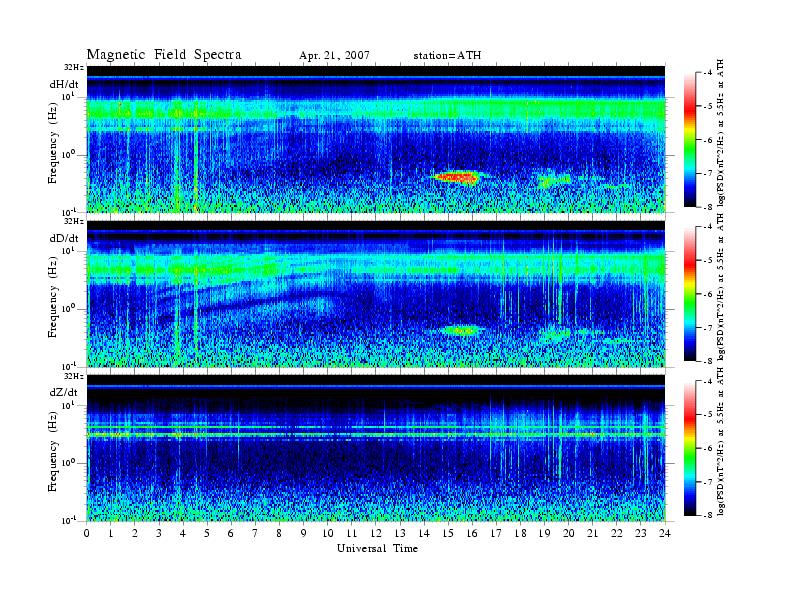Click hour label 22 on the time axis
792x612 pixels.
[x=617, y=533]
